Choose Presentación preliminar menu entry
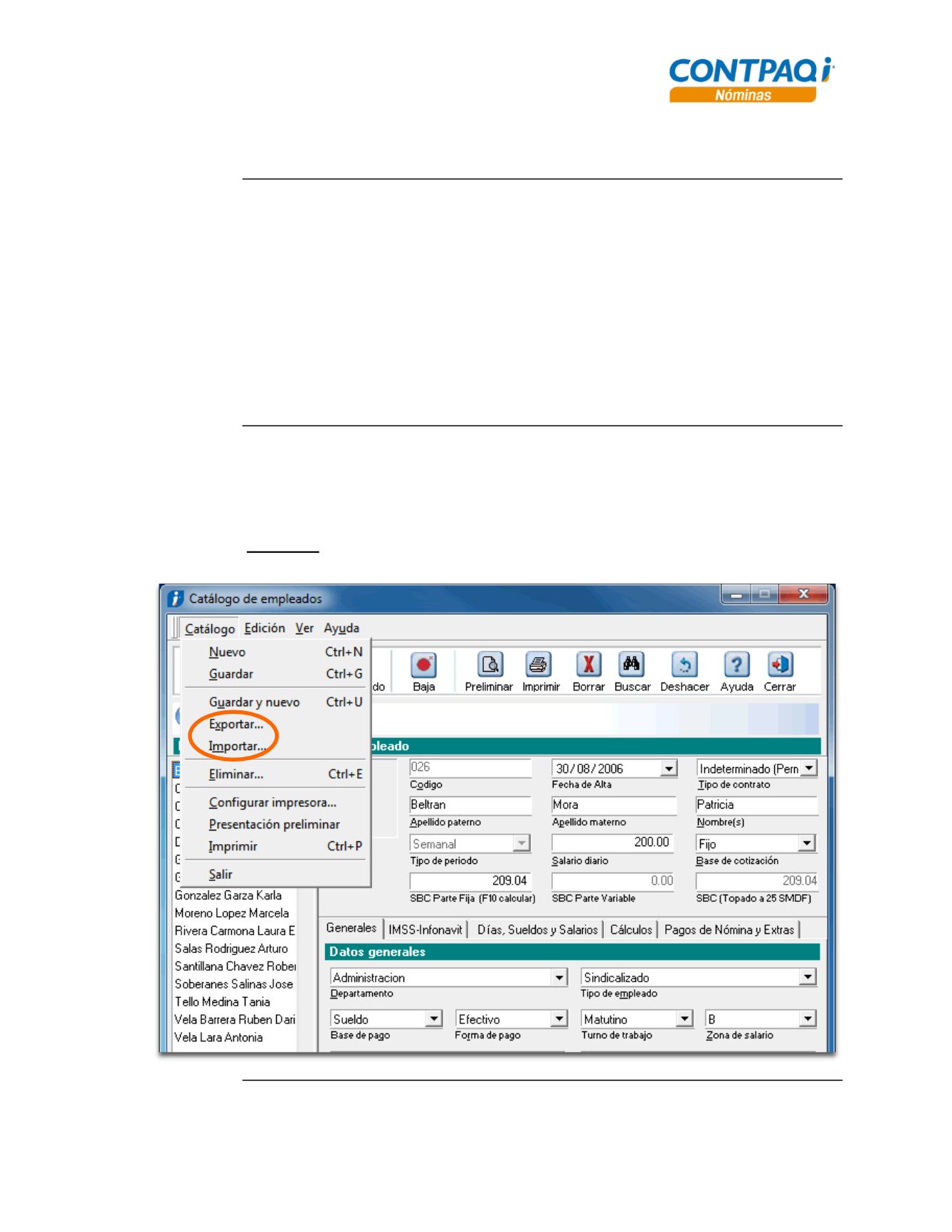 [x=276, y=825]
